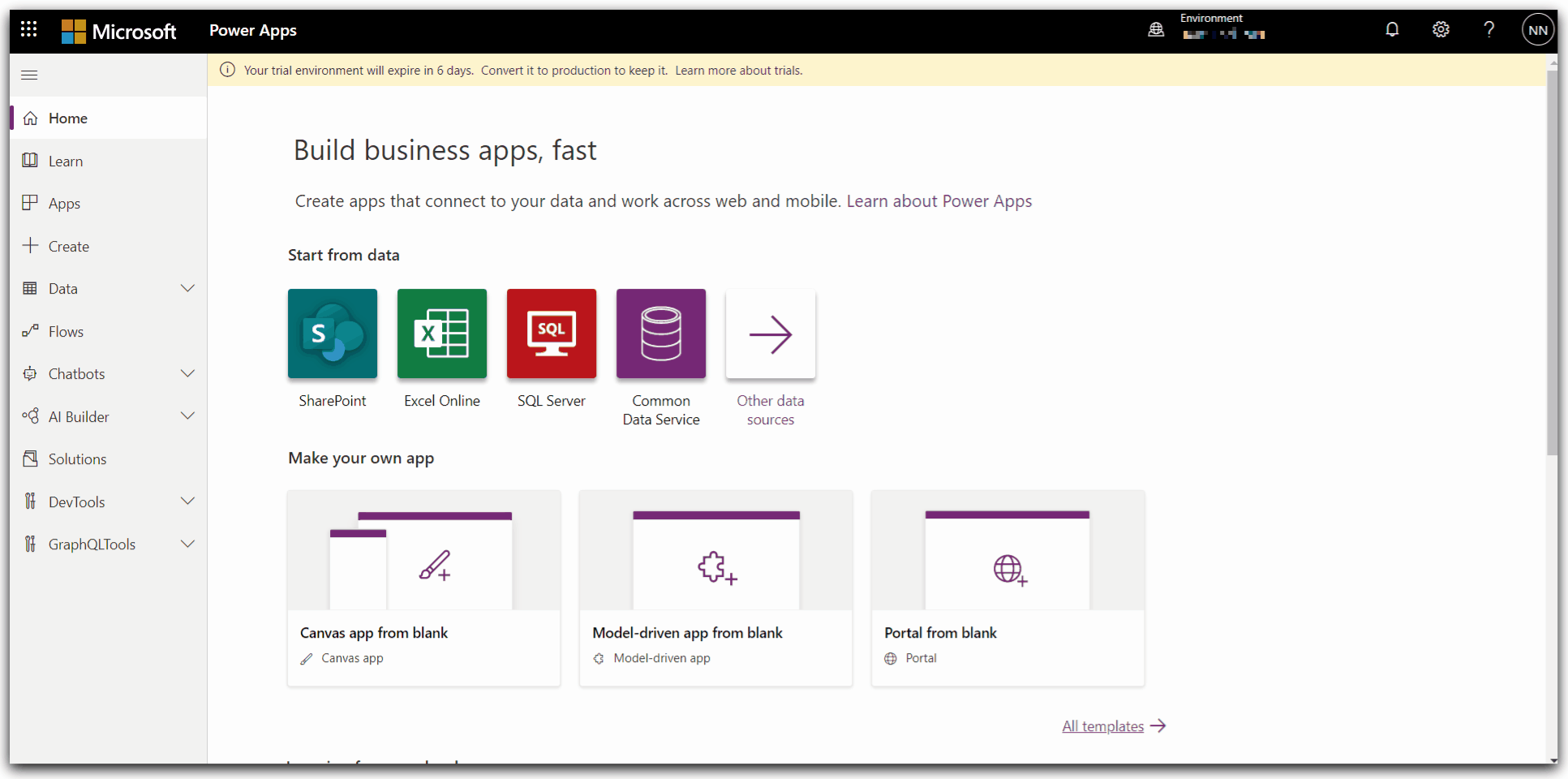Open the app launcher waffle icon
Viewport: 1568px width, 779px height.
click(29, 30)
